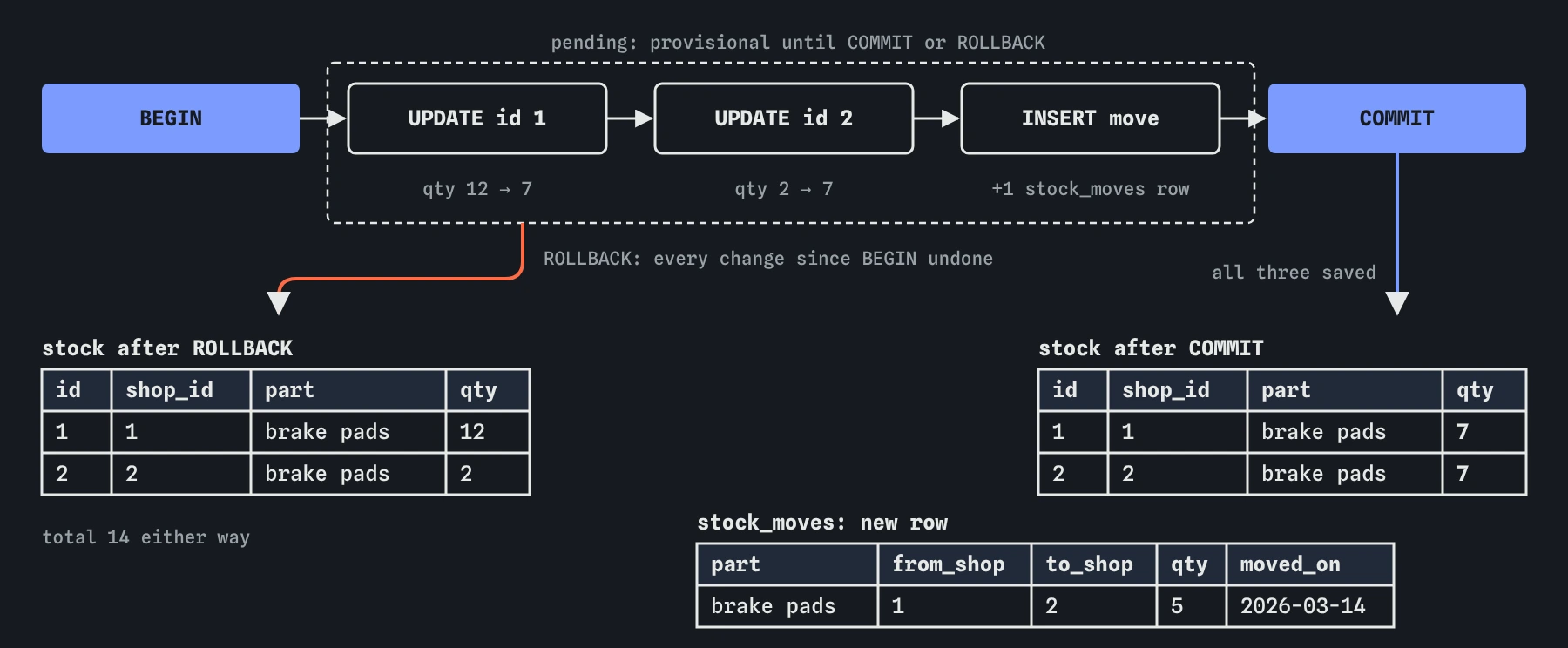The width and height of the screenshot is (1568, 648).
Task: Click the qty 5 cell in stock_moves table
Action: tap(1192, 606)
